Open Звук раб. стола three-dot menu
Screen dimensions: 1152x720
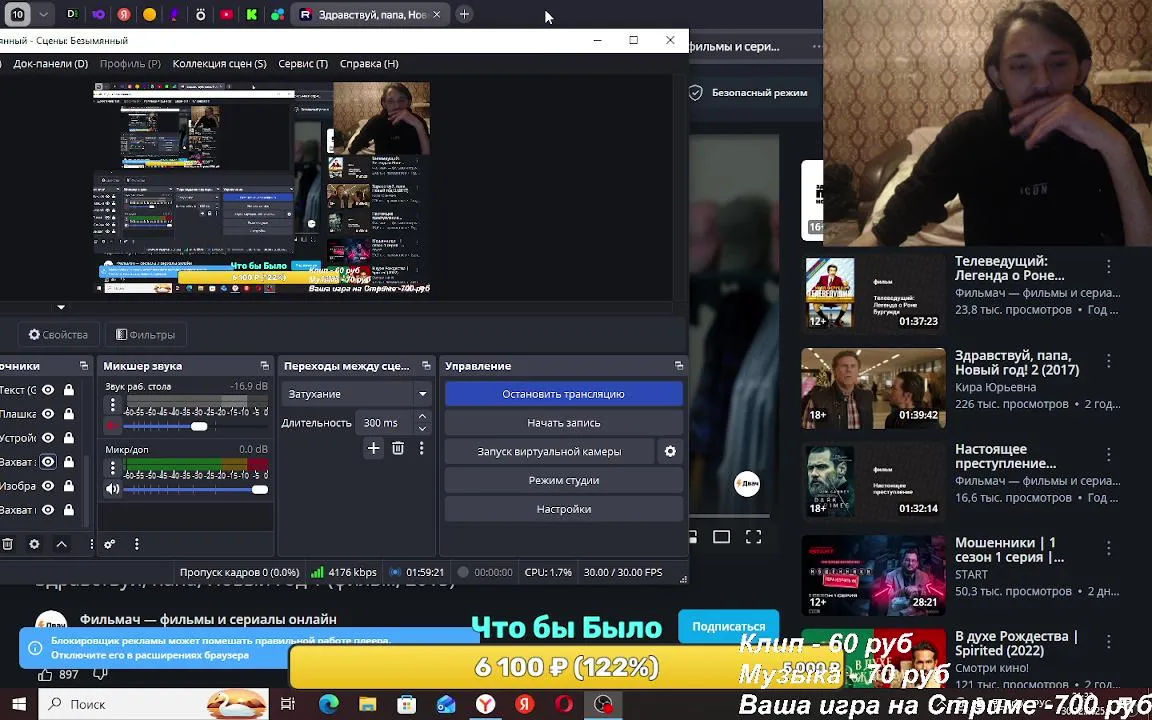click(112, 404)
